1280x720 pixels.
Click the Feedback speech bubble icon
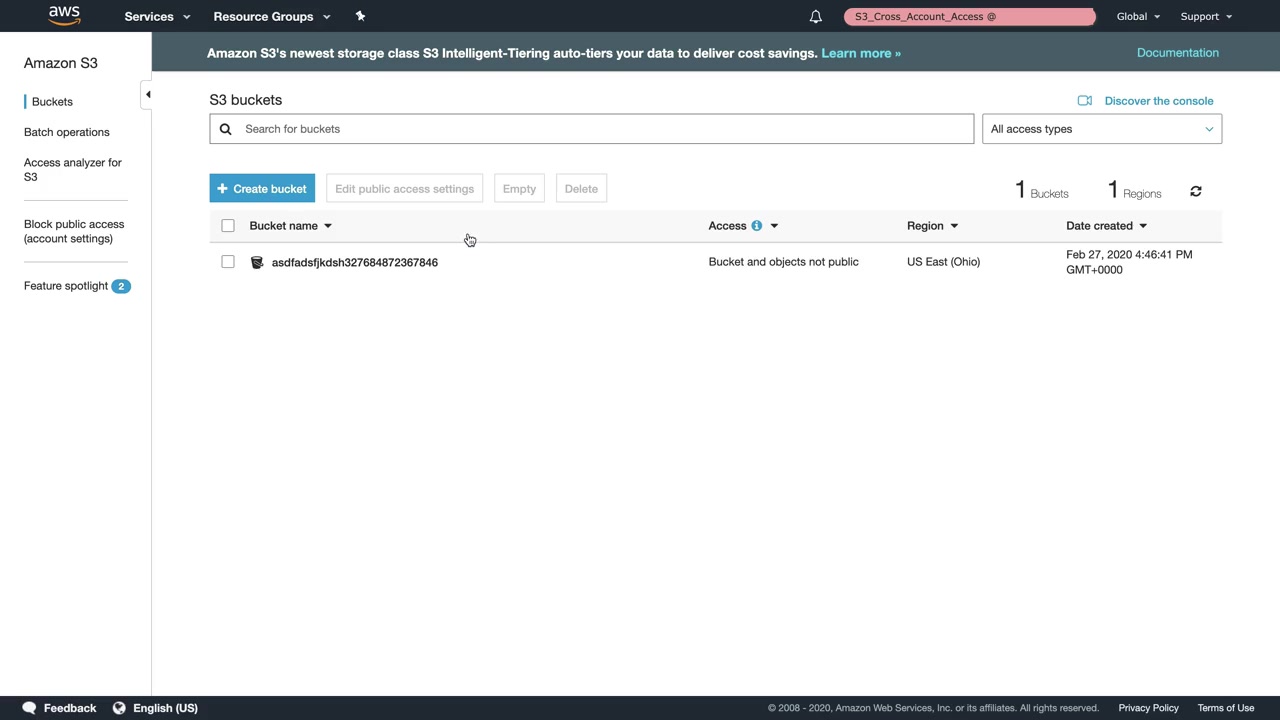[x=30, y=708]
